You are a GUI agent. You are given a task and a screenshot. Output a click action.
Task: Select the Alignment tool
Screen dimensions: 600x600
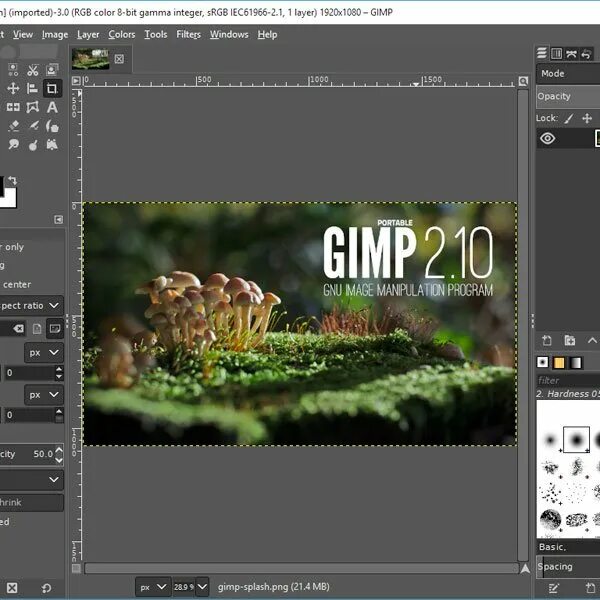coord(33,88)
